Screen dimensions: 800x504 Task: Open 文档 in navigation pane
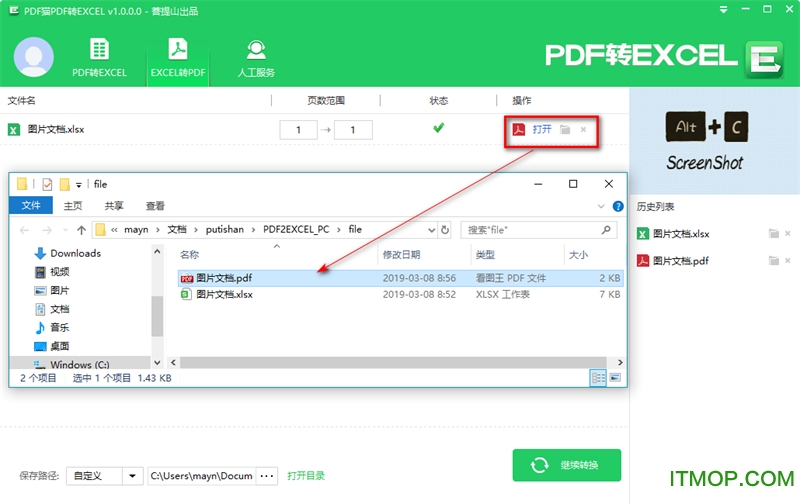coord(52,309)
